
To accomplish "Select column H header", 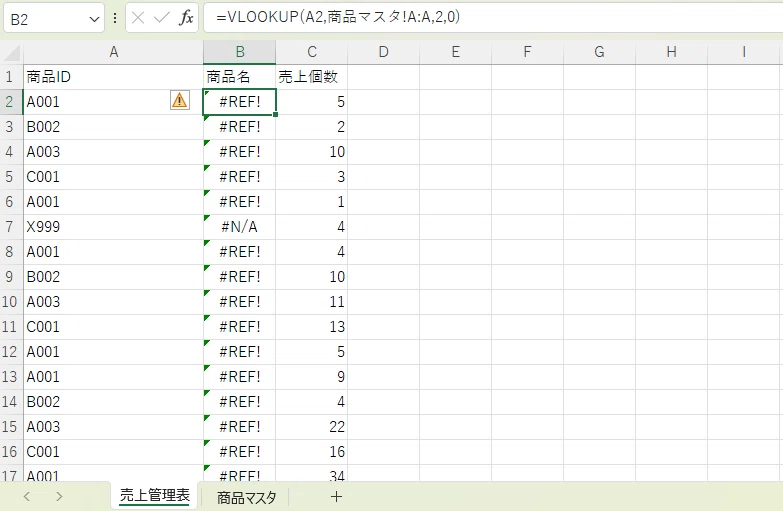I will tap(671, 52).
